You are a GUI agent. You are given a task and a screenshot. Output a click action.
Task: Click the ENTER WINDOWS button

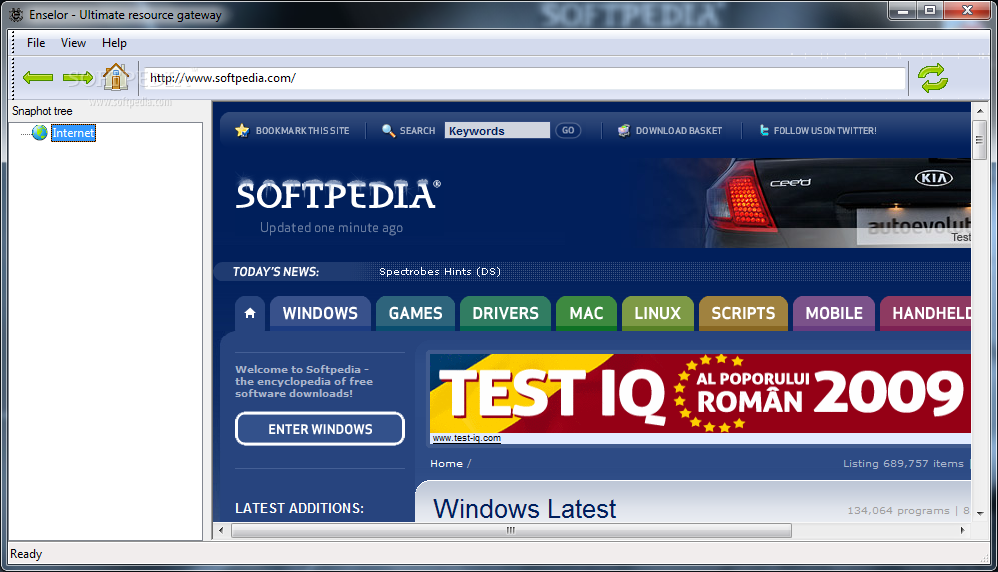[x=320, y=429]
